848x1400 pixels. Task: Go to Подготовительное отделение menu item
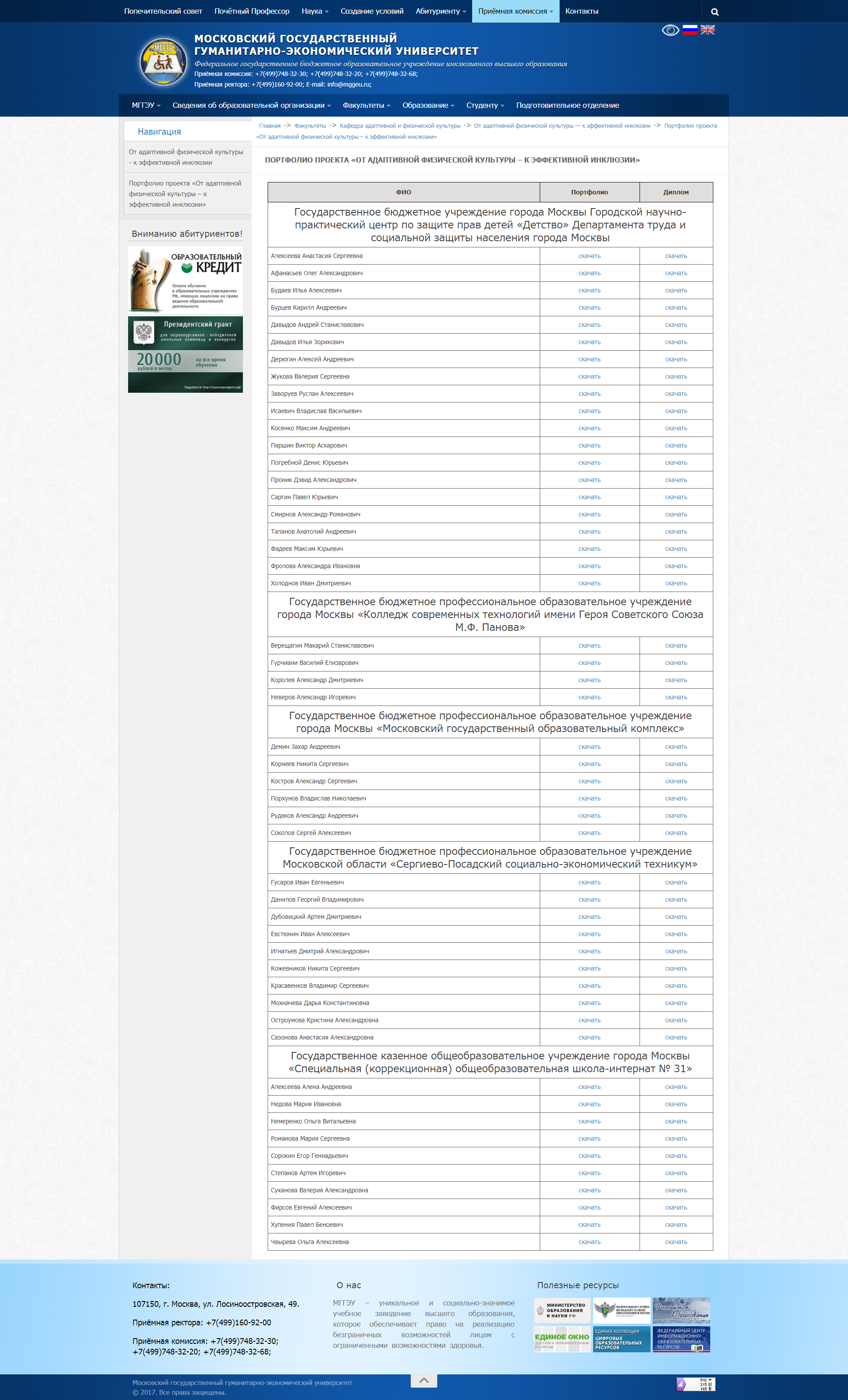pos(568,106)
